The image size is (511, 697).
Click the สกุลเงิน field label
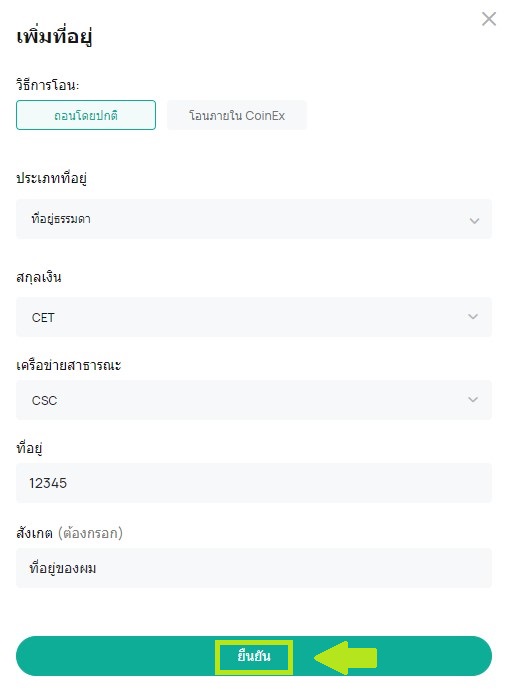tap(39, 277)
